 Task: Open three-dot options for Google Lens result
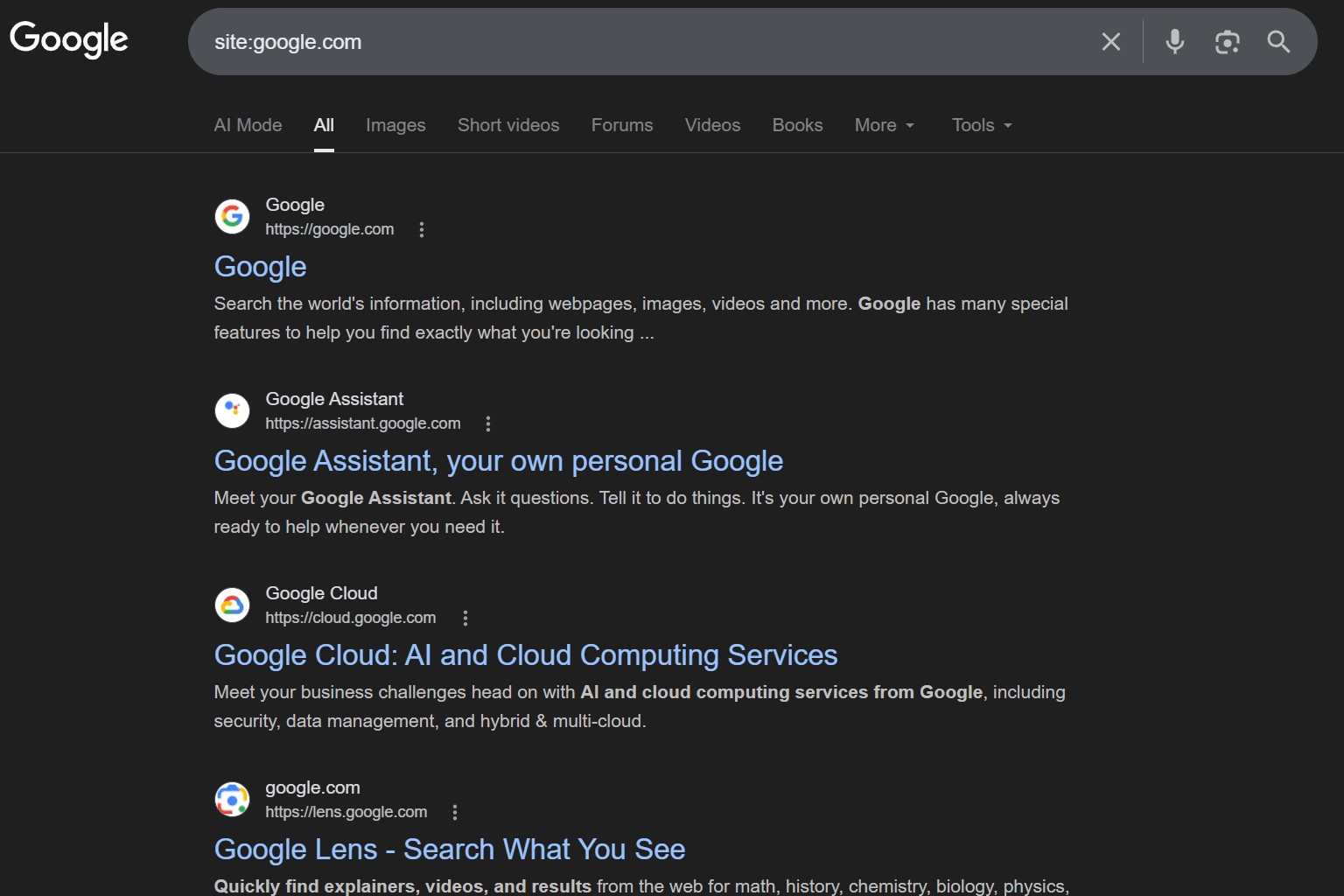455,811
